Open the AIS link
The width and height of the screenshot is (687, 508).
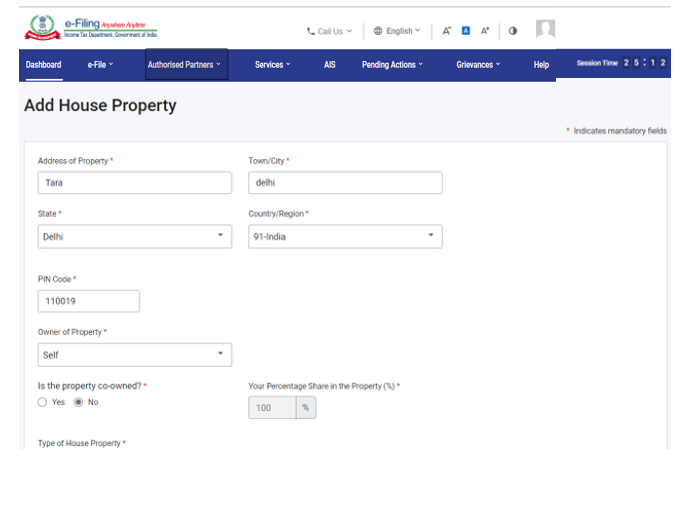click(330, 65)
